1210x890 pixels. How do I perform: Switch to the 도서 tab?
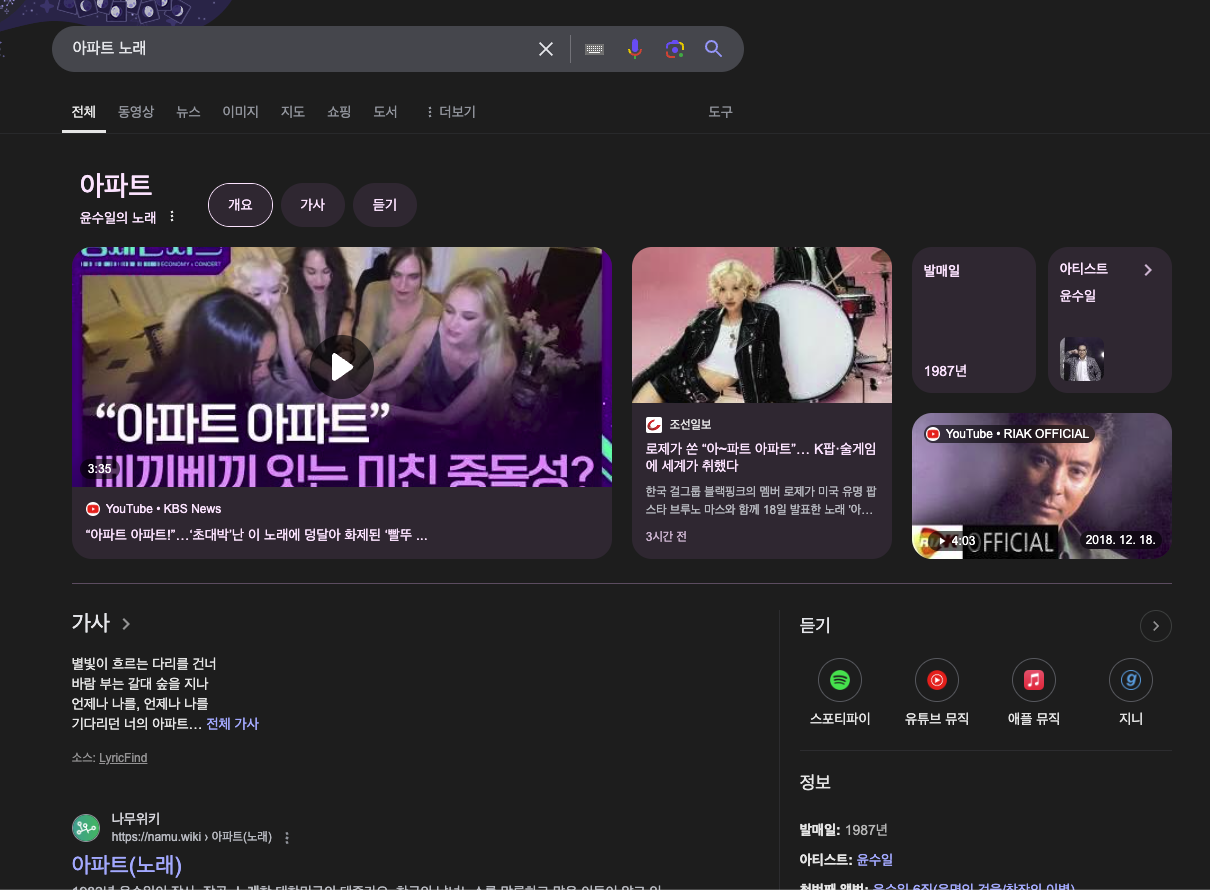(385, 112)
